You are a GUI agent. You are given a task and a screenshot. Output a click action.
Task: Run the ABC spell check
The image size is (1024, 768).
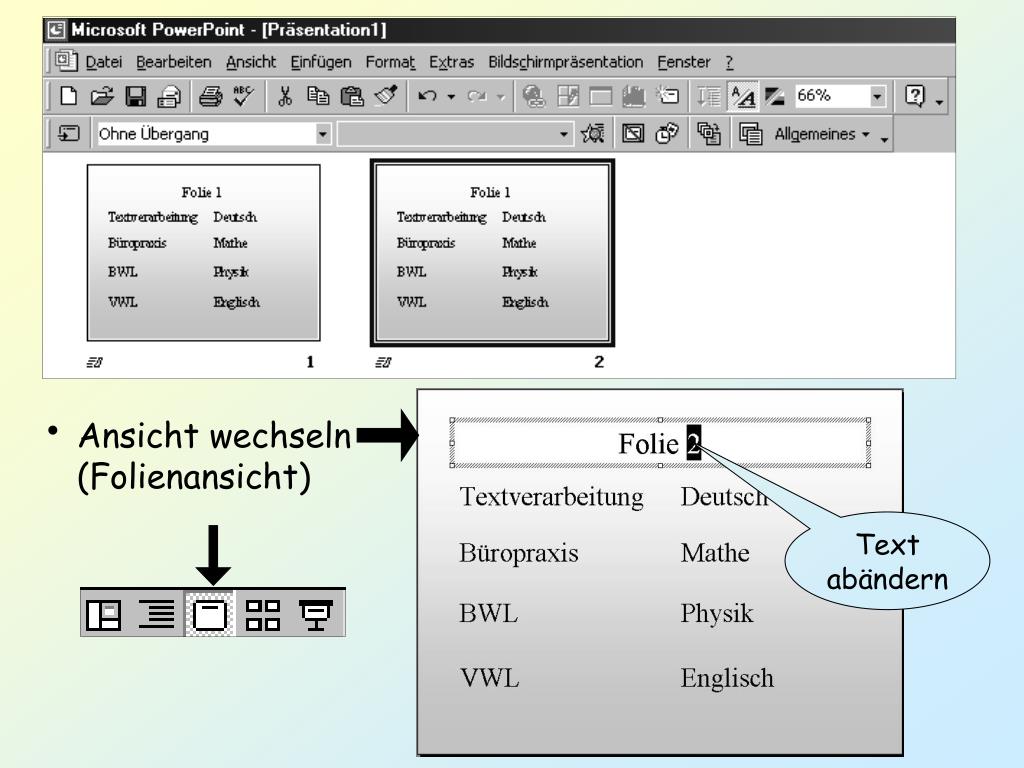coord(244,96)
